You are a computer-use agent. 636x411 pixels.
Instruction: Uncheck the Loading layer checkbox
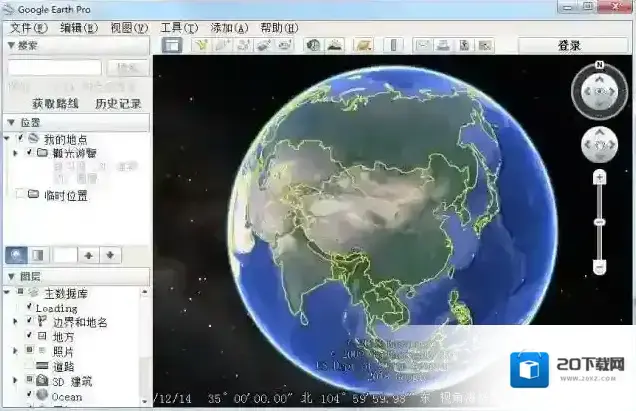[x=29, y=306]
